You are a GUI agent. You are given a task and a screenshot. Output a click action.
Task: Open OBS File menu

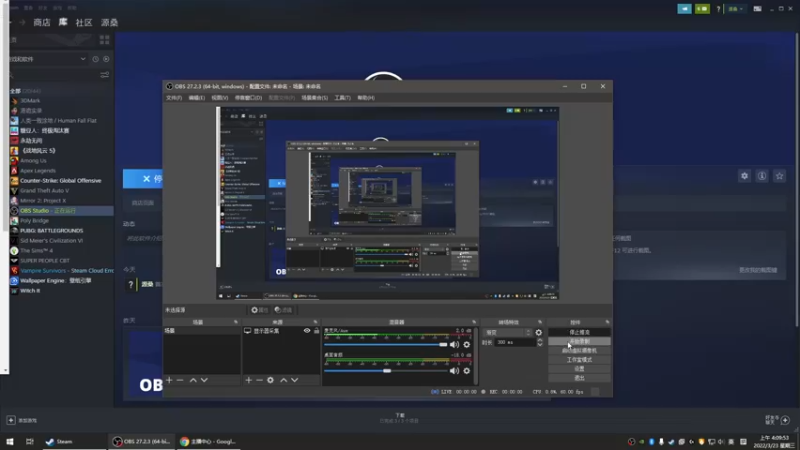click(174, 97)
